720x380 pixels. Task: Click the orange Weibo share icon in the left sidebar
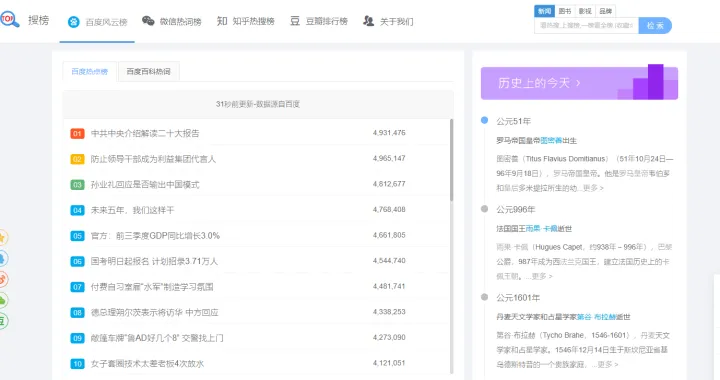[x=3, y=279]
